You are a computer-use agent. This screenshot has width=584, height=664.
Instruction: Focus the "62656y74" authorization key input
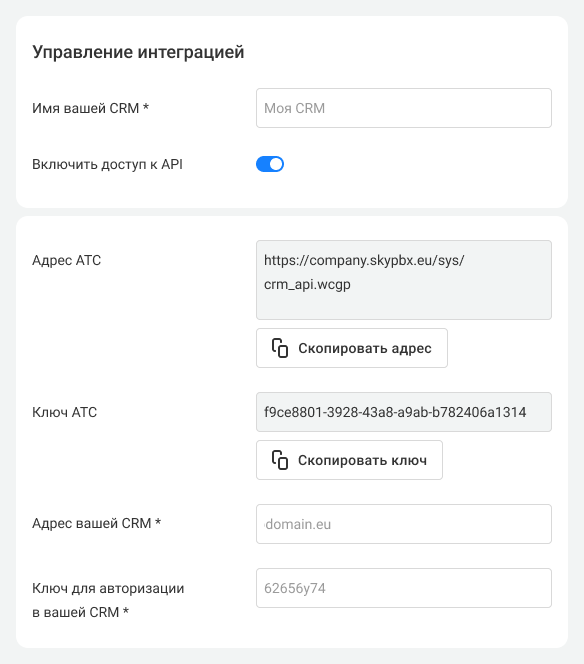404,588
